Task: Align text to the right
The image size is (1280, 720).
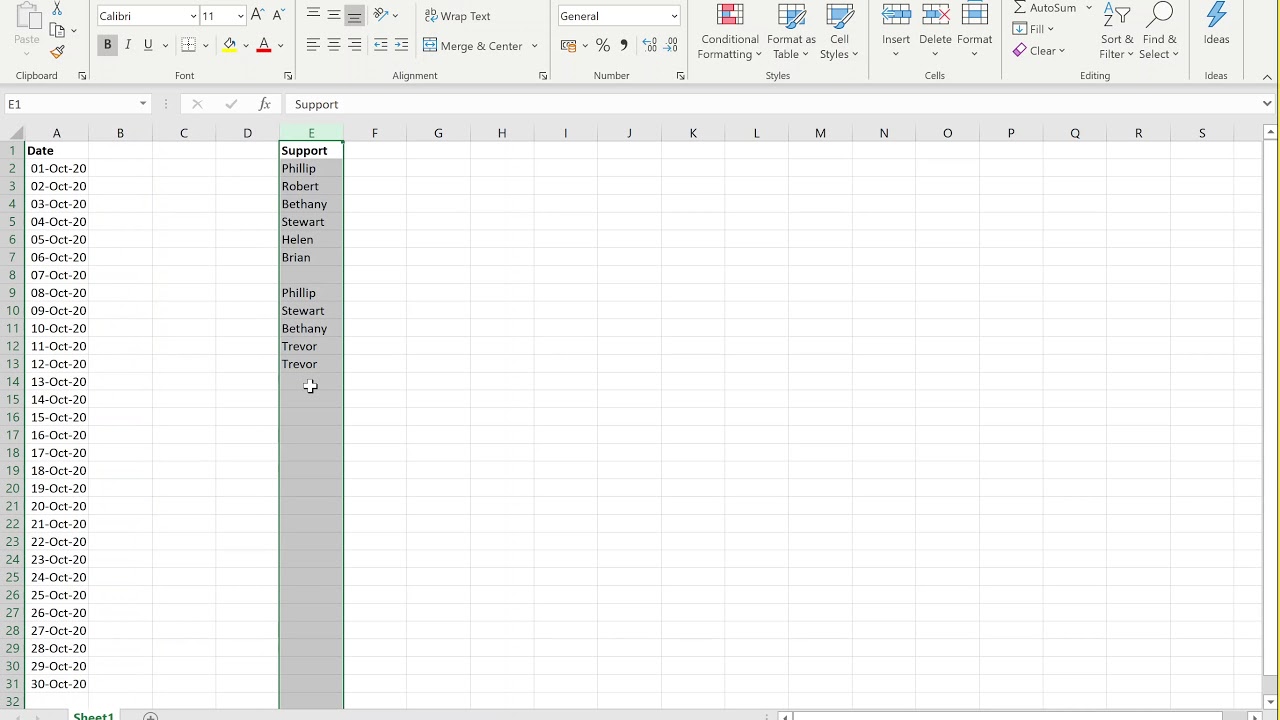Action: point(355,45)
